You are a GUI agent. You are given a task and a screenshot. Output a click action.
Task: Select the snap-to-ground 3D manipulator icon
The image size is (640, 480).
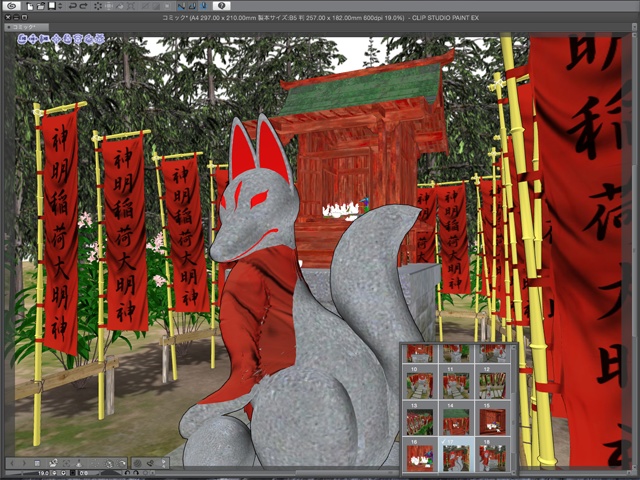click(x=99, y=39)
